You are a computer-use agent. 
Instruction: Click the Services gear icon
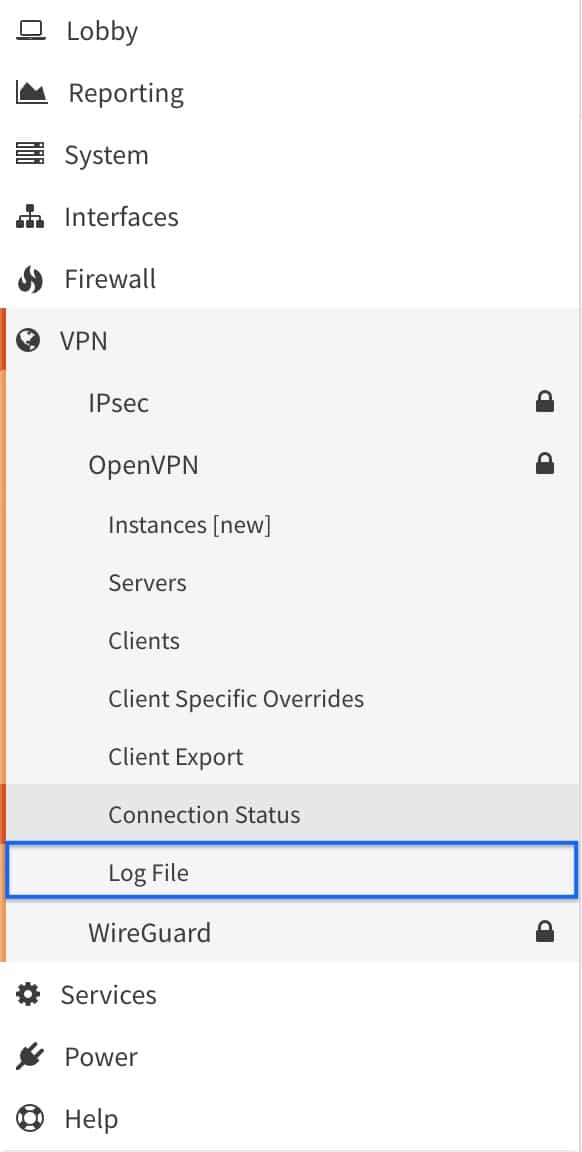[x=29, y=995]
